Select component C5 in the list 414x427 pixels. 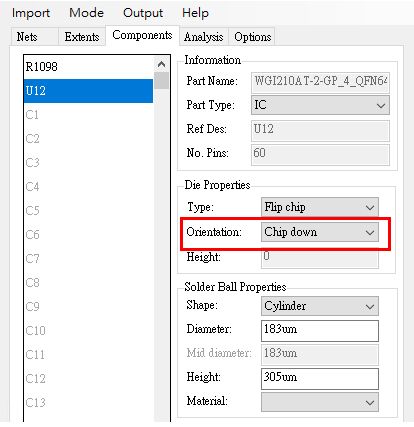click(x=88, y=211)
